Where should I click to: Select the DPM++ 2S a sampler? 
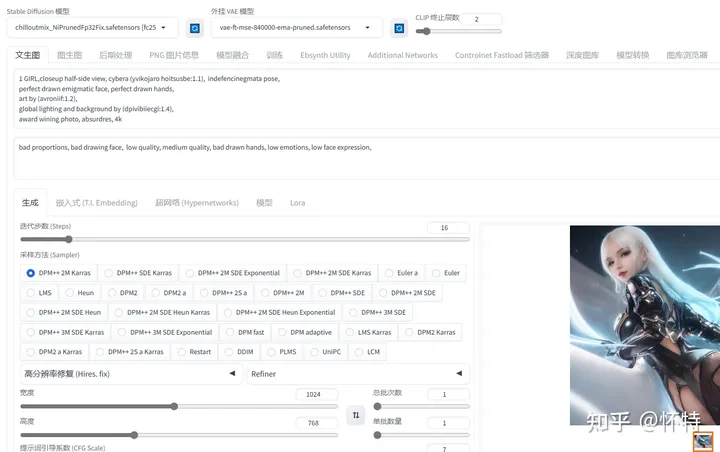pos(223,293)
